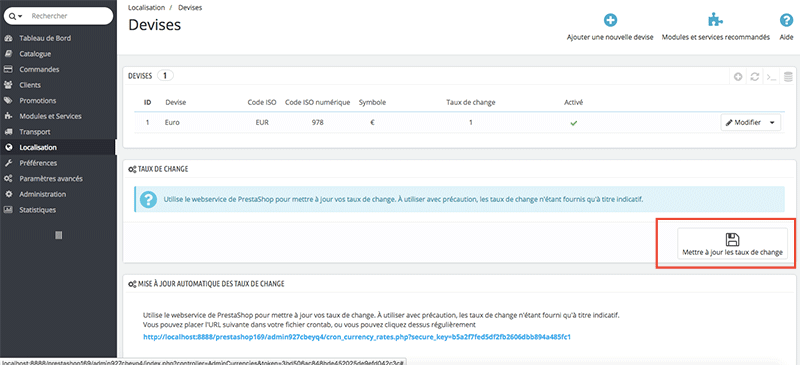Click the database export icon in Devises panel

tap(788, 77)
